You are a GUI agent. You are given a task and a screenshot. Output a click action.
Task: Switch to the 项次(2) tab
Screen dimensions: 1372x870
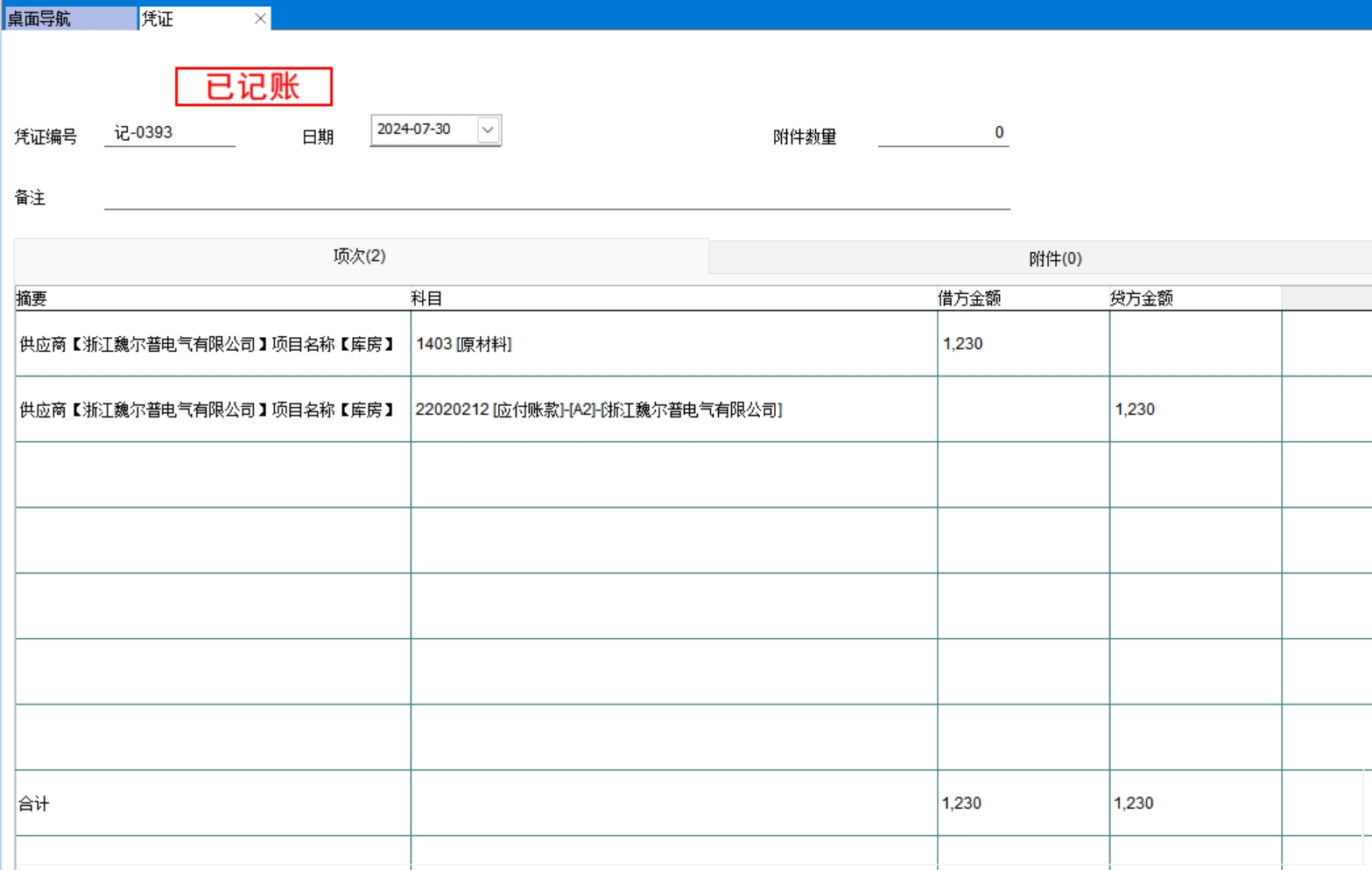[360, 256]
